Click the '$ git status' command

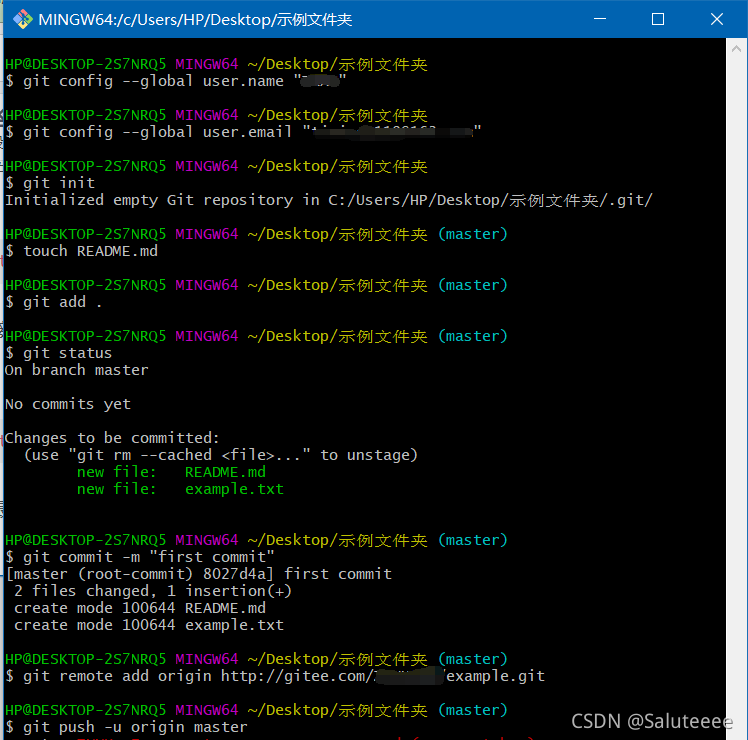(x=58, y=353)
